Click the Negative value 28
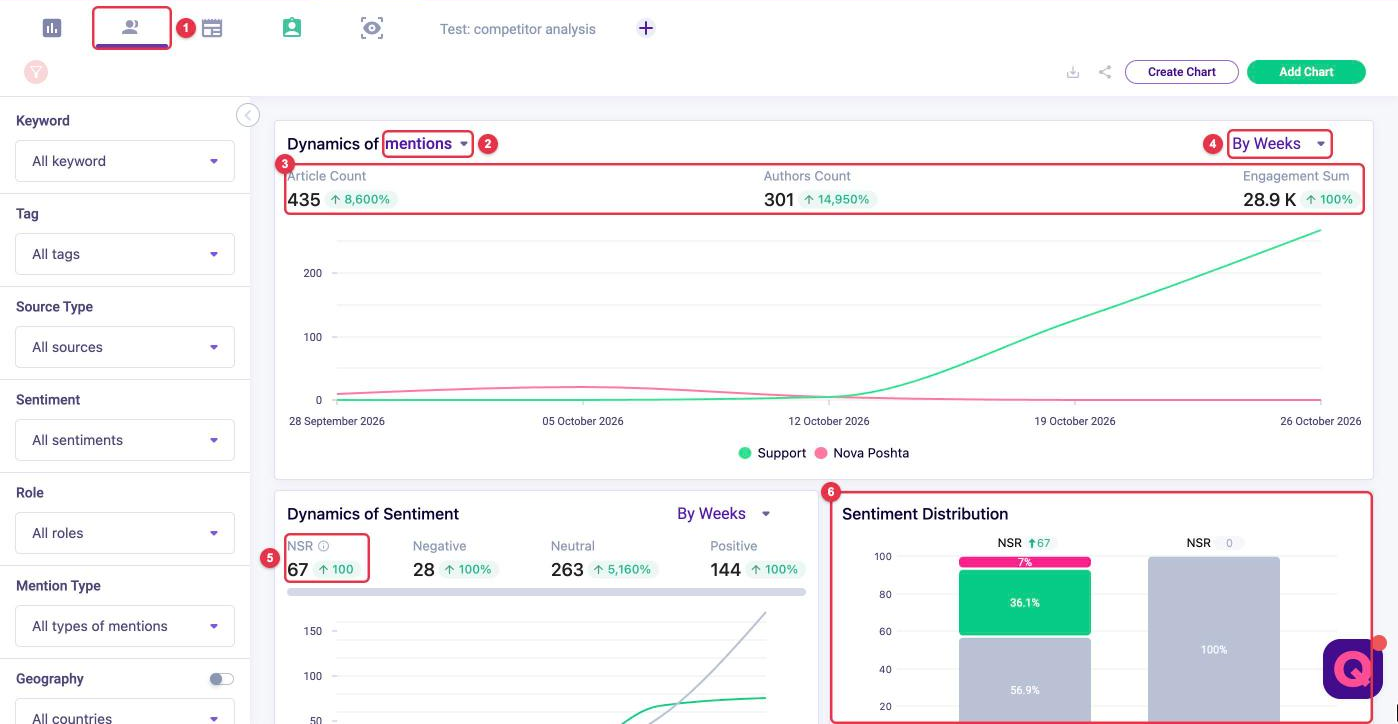This screenshot has width=1398, height=724. (x=424, y=570)
